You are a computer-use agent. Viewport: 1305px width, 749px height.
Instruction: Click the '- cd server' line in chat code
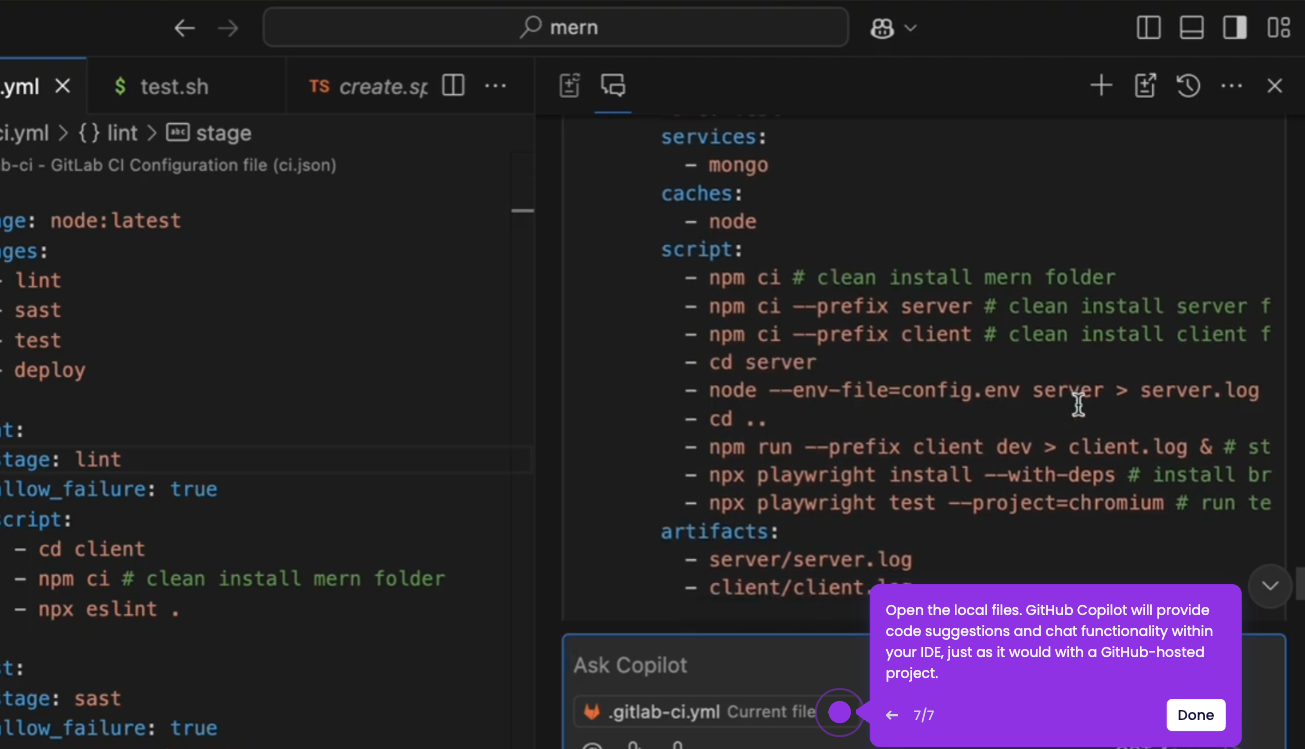[751, 362]
